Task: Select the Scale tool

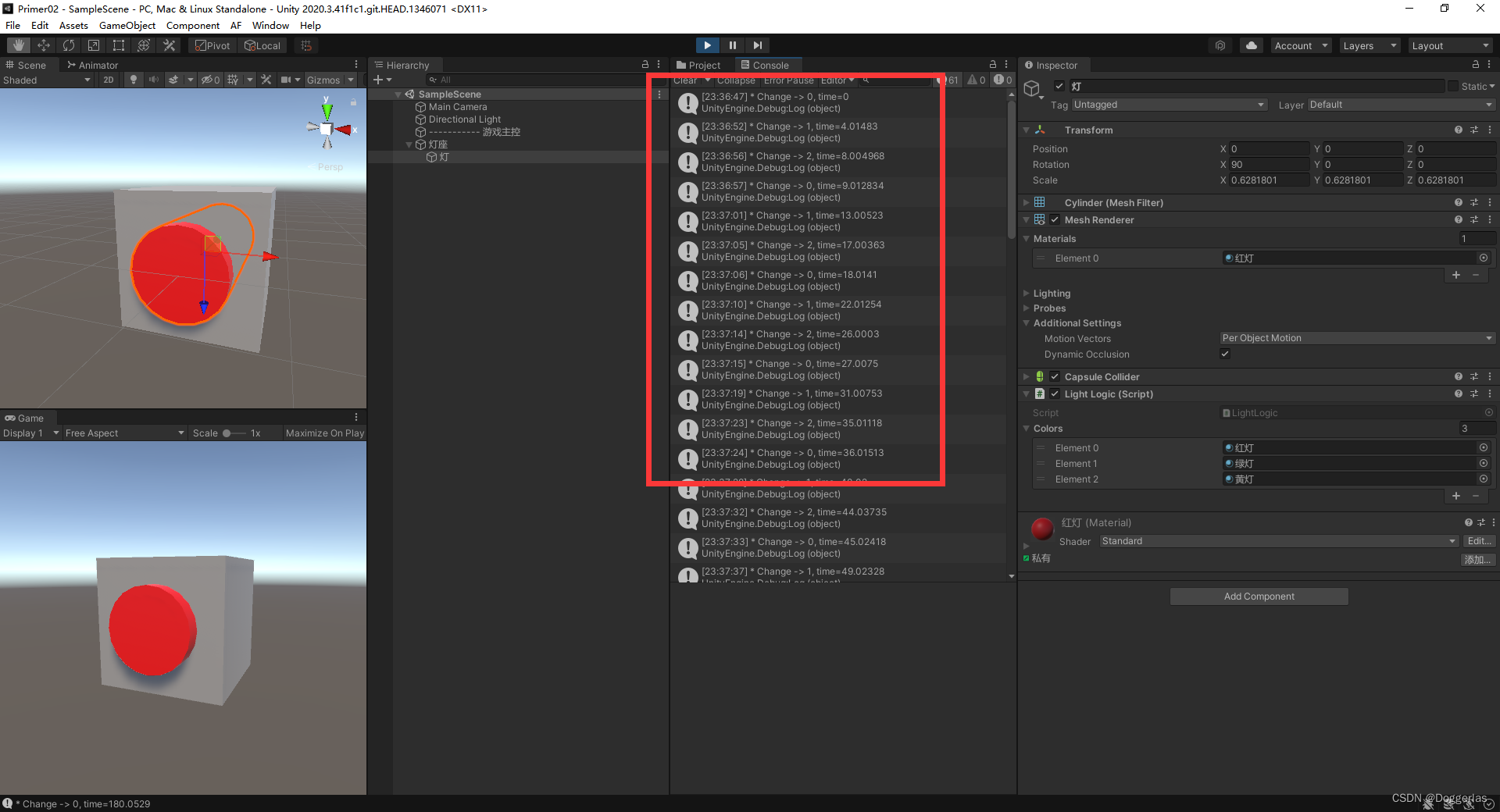Action: (x=94, y=45)
